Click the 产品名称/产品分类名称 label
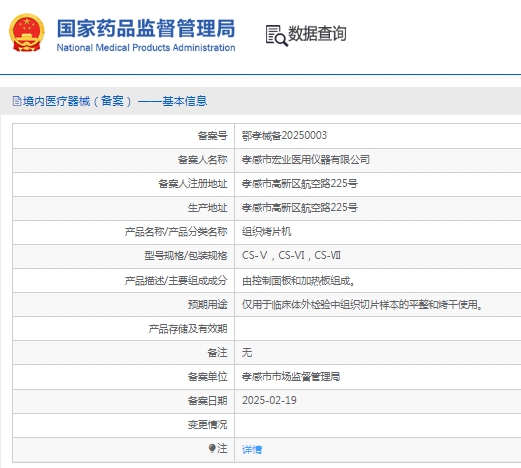Viewport: 521px width, 468px height. [176, 232]
